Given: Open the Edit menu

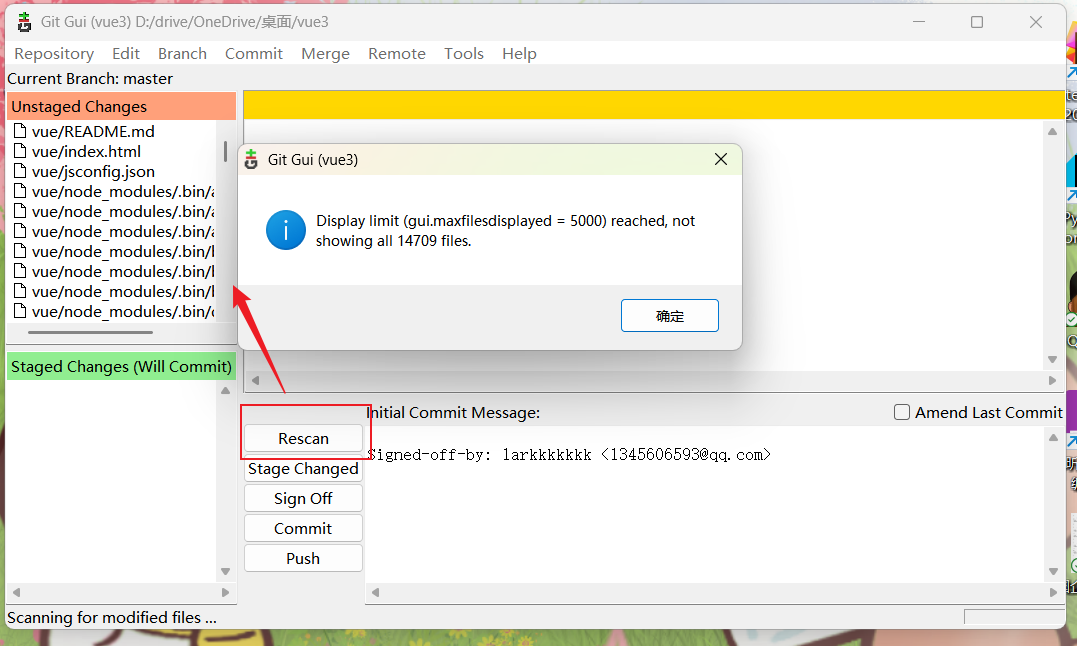Looking at the screenshot, I should 126,54.
